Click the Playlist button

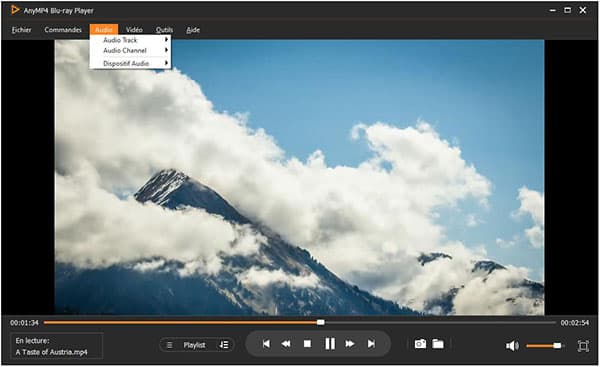tap(194, 345)
